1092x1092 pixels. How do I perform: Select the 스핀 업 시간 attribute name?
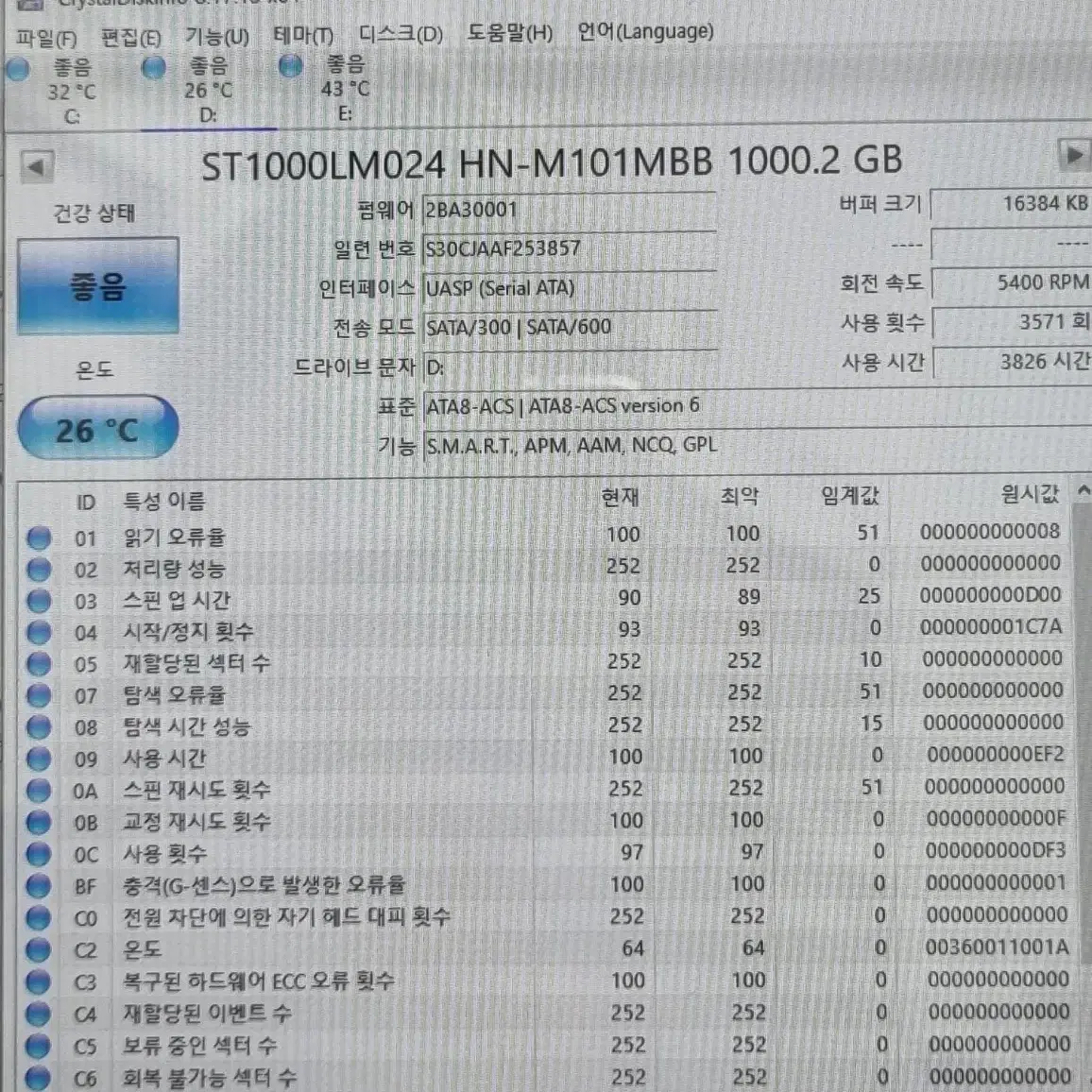[177, 601]
